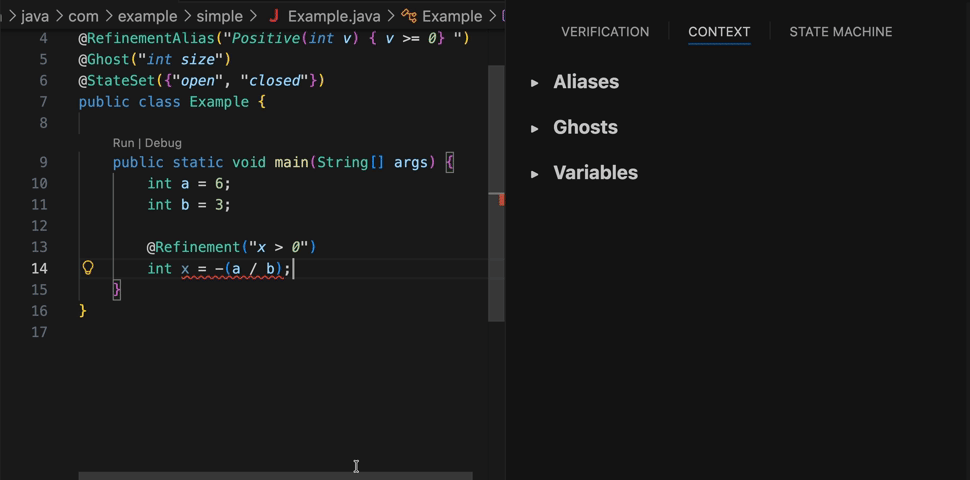Click the horizontal scrollbar at editor bottom
Viewport: 970px width, 480px height.
[x=275, y=476]
